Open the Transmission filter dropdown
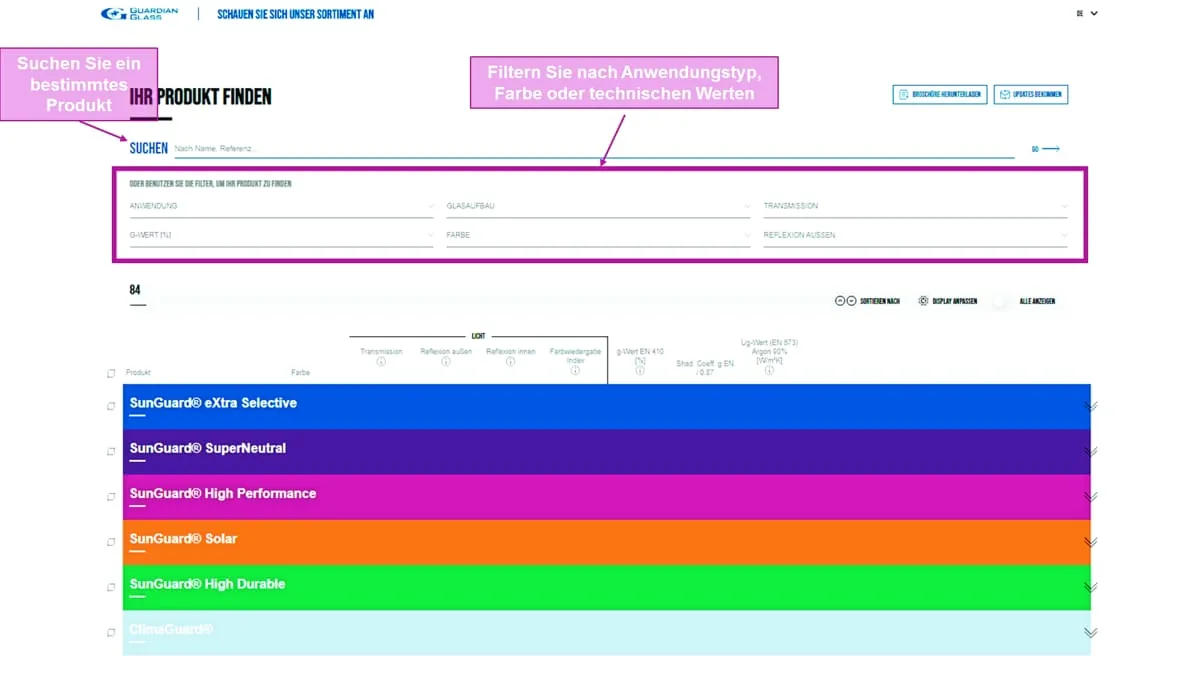 click(915, 206)
